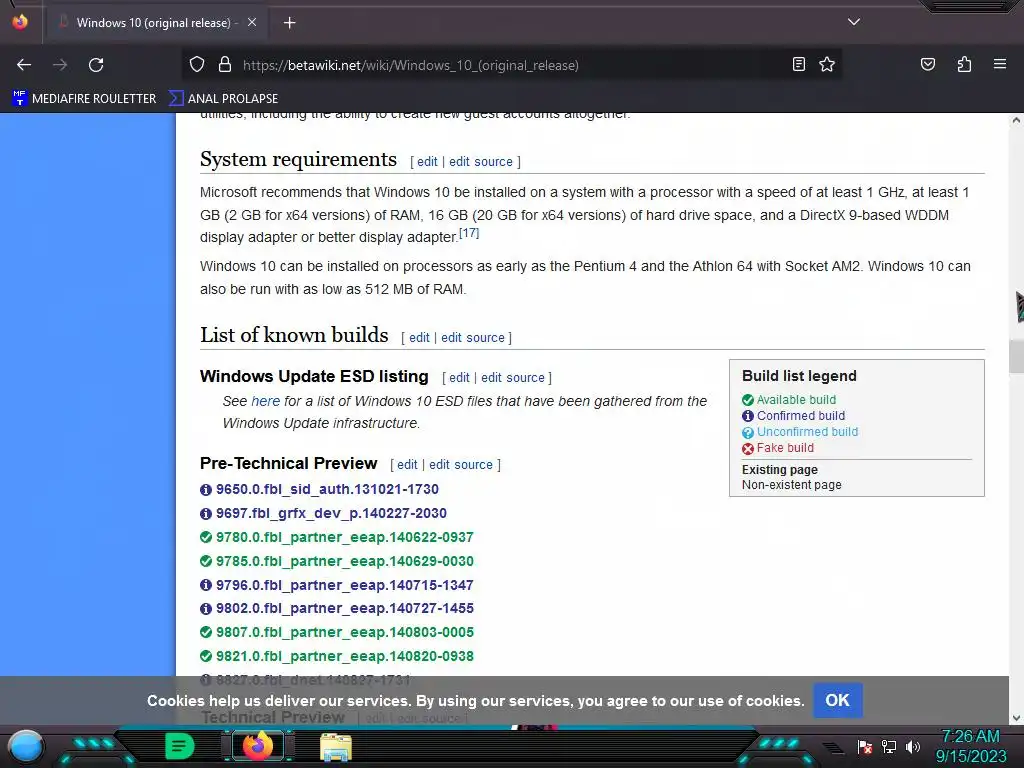Edit source of Pre-Technical Preview

(461, 464)
